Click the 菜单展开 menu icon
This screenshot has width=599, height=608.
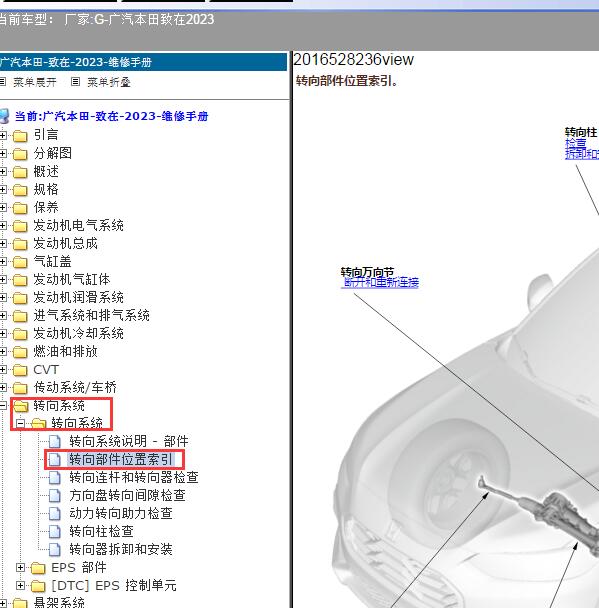3,82
